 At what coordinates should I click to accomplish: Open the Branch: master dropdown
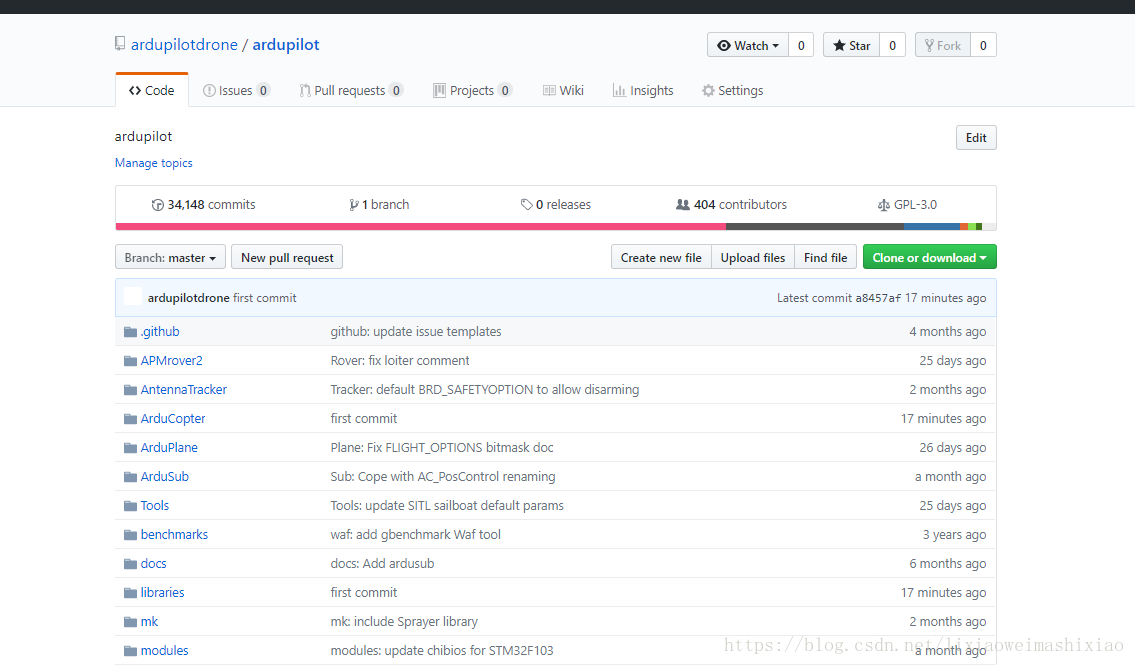click(170, 258)
